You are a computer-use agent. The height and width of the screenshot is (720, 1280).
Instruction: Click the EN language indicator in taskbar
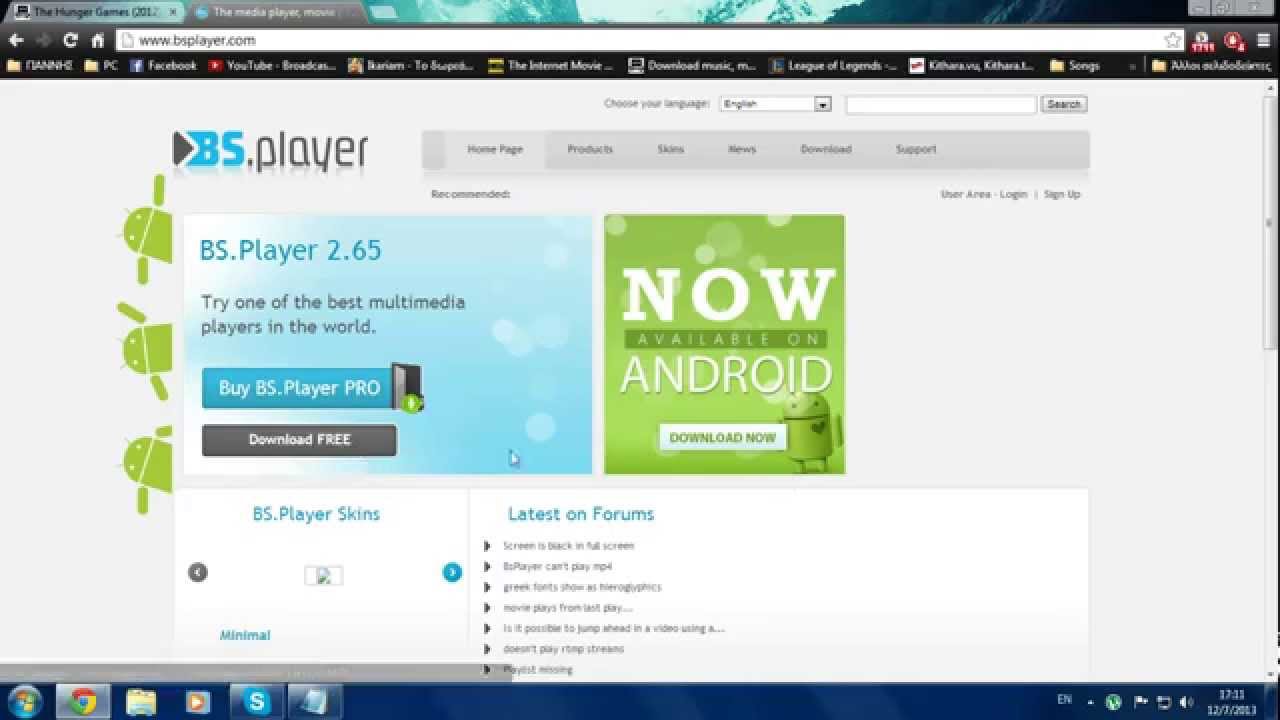(1064, 700)
